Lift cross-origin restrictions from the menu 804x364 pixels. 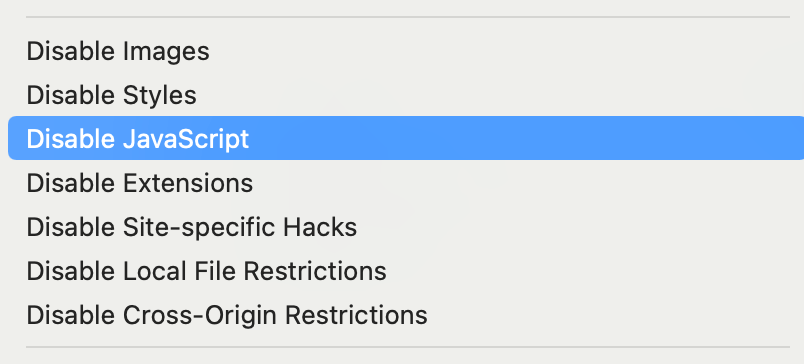pos(406,315)
